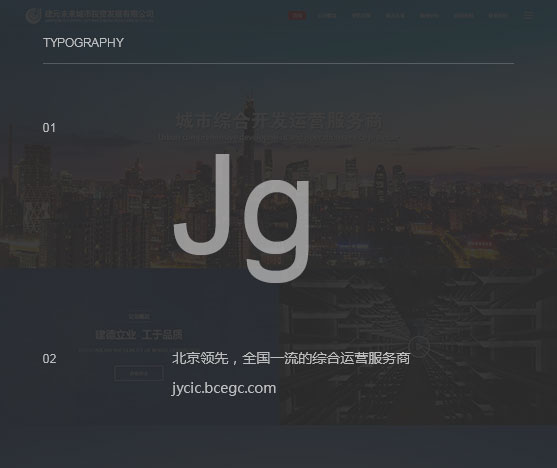Click the circular company logo icon
This screenshot has width=557, height=468.
tap(33, 15)
